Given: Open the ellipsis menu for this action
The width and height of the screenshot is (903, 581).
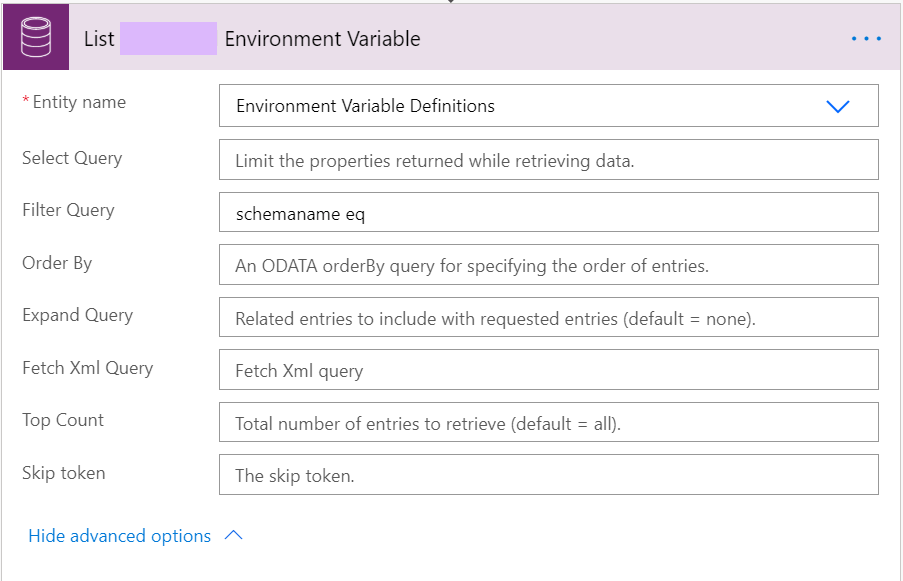Looking at the screenshot, I should (866, 38).
